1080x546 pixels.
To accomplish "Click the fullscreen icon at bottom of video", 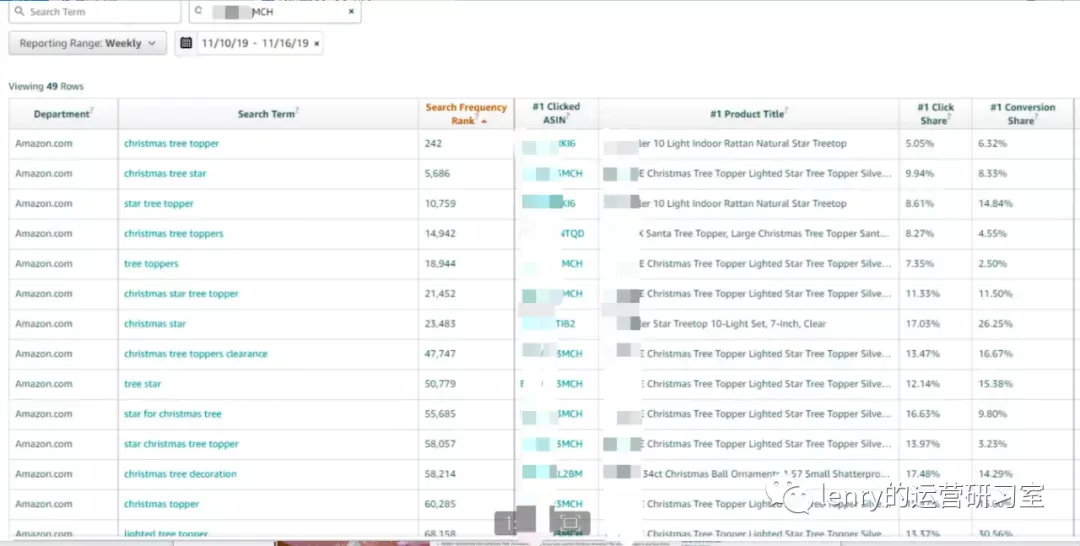I will [x=570, y=523].
